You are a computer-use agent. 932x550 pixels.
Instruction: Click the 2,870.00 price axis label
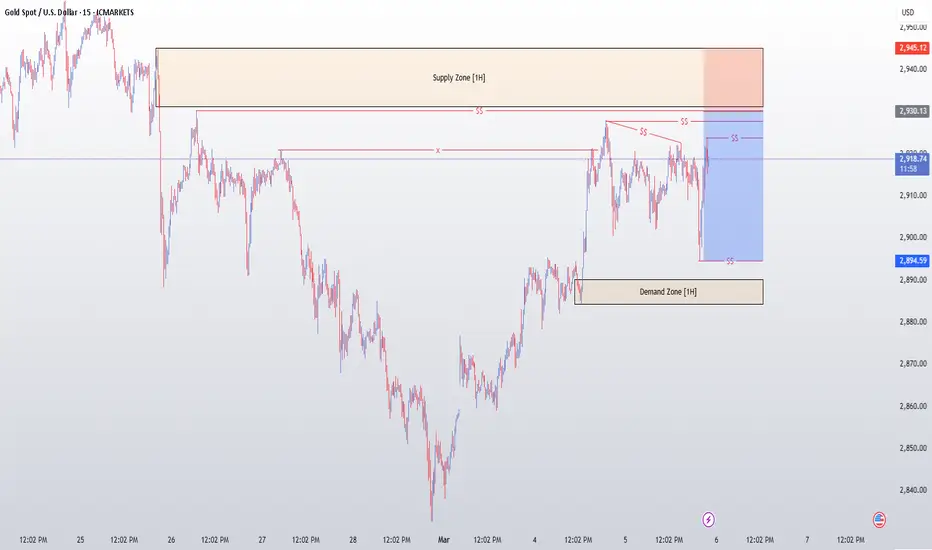point(913,363)
